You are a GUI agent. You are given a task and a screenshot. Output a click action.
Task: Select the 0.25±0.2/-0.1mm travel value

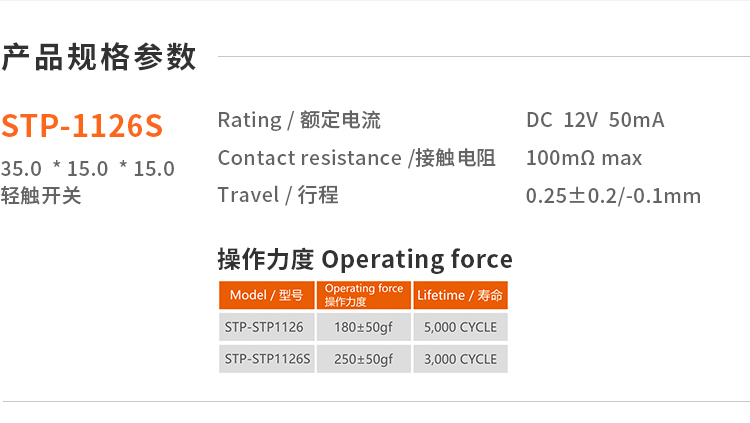coord(613,196)
